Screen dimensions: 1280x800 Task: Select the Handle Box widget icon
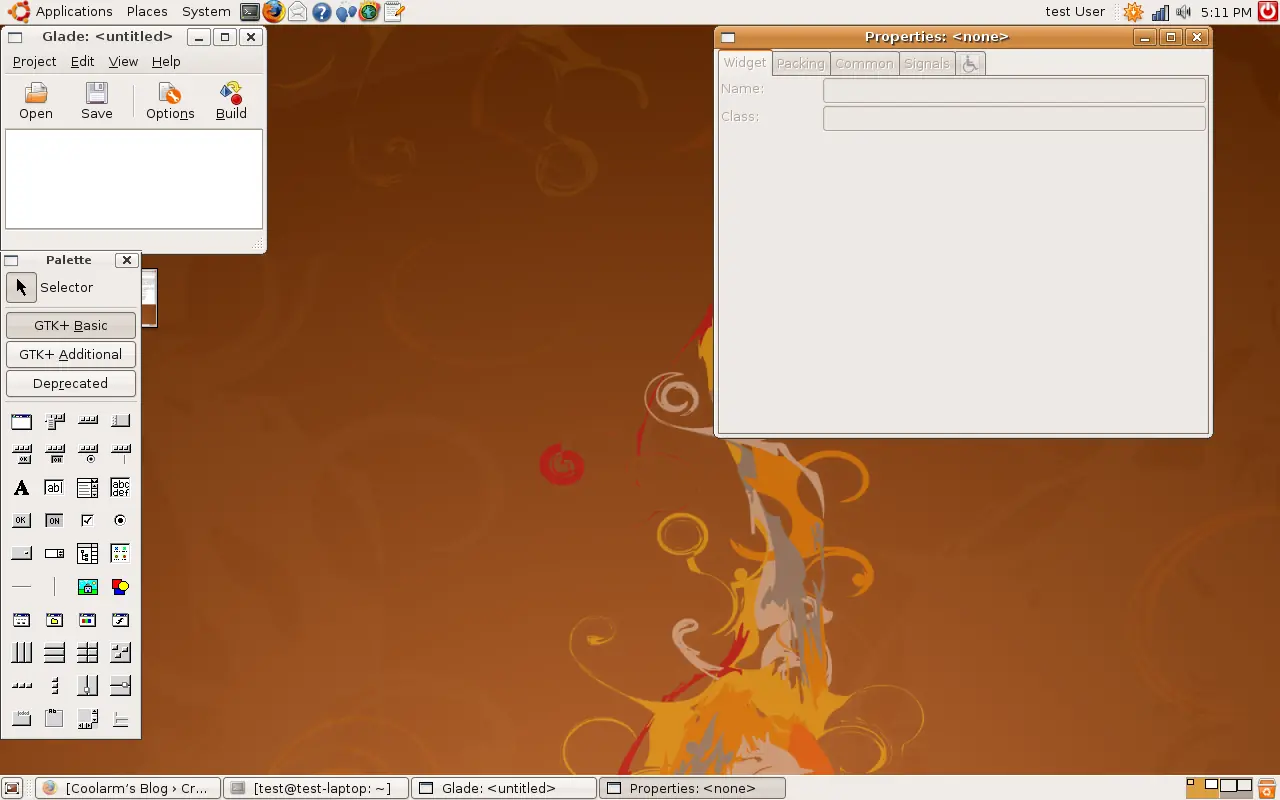tap(121, 421)
